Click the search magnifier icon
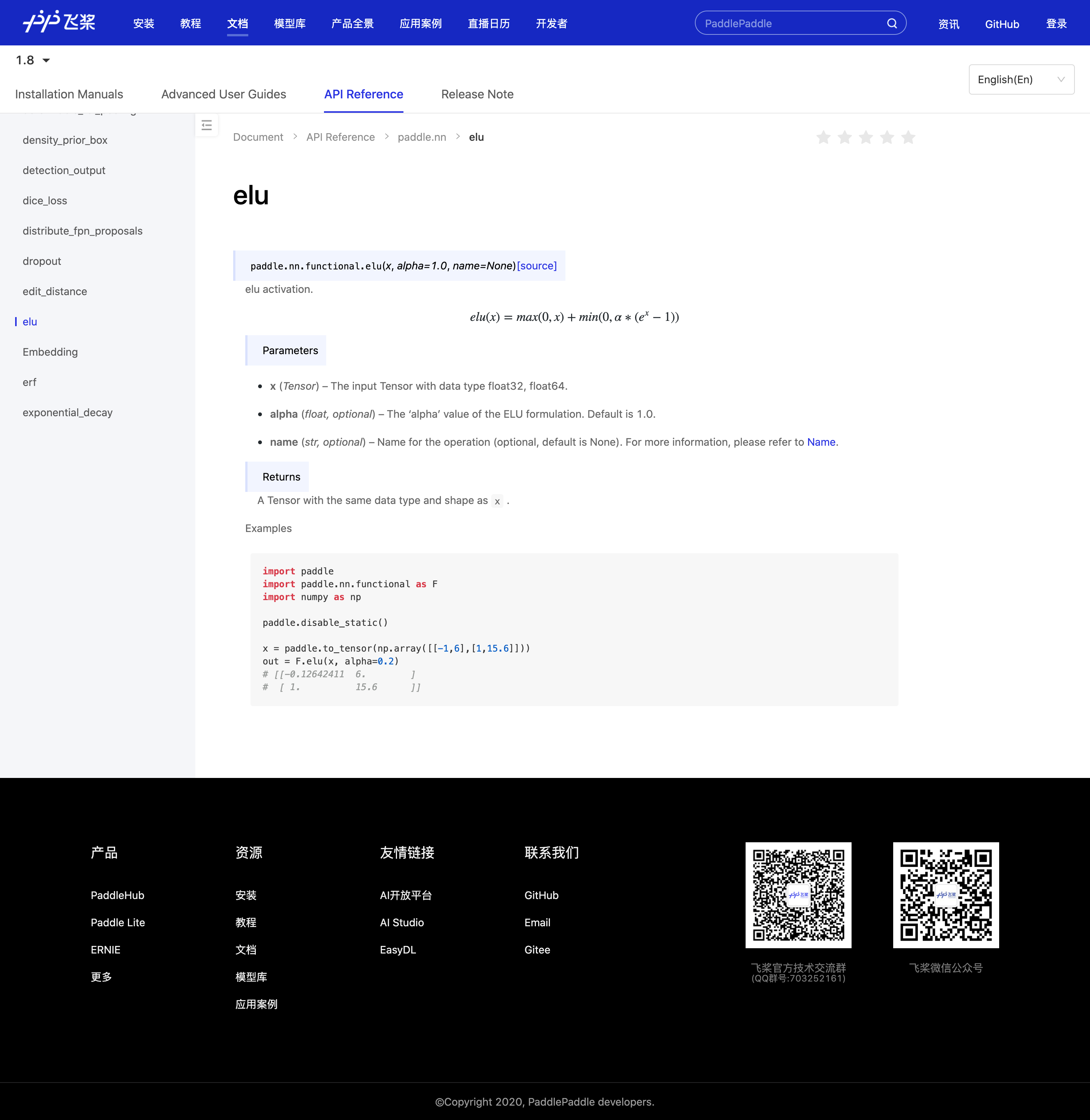This screenshot has height=1120, width=1090. [x=891, y=23]
